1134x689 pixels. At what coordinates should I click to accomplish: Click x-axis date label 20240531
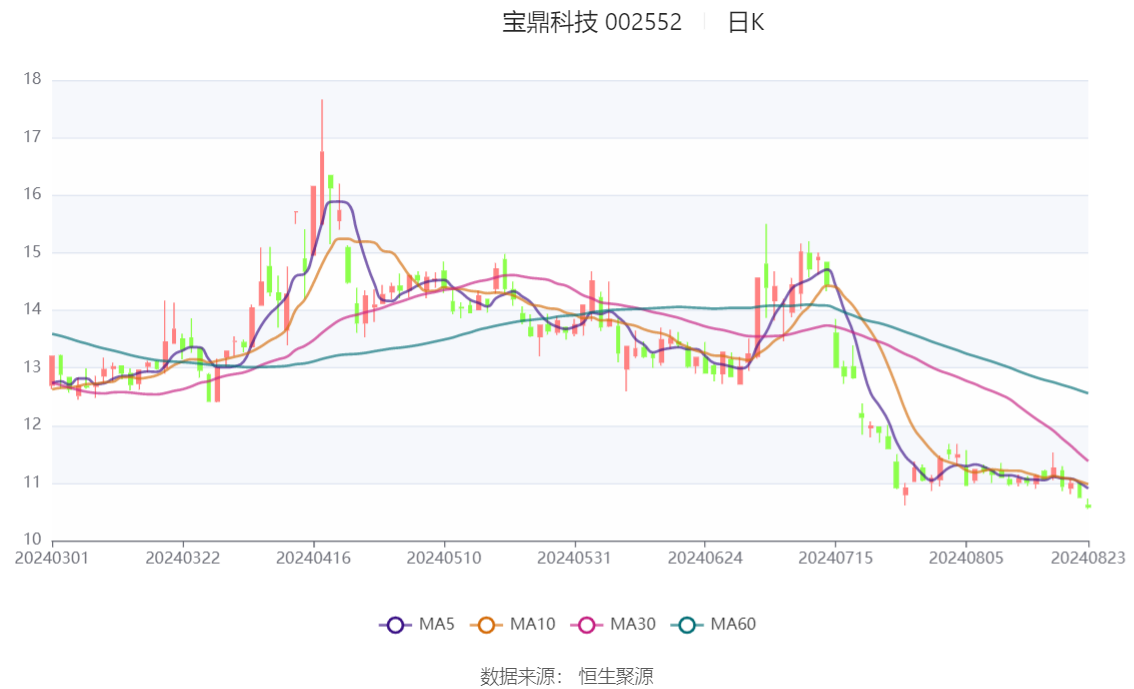click(574, 558)
